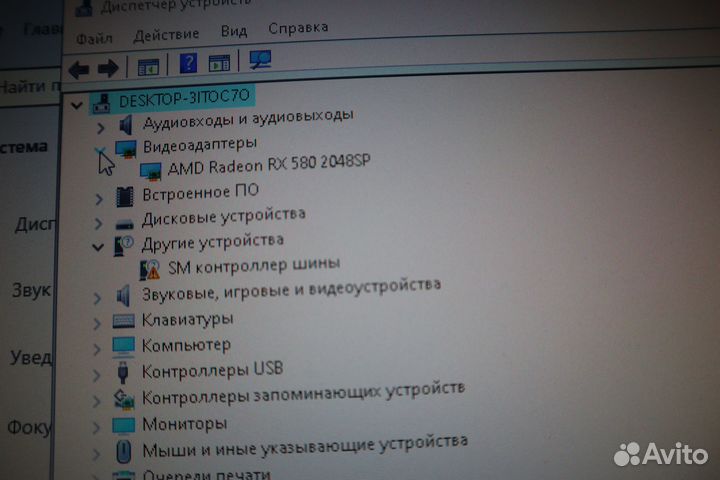Image resolution: width=720 pixels, height=480 pixels.
Task: Click the Мониторы screen icon
Action: (x=124, y=425)
